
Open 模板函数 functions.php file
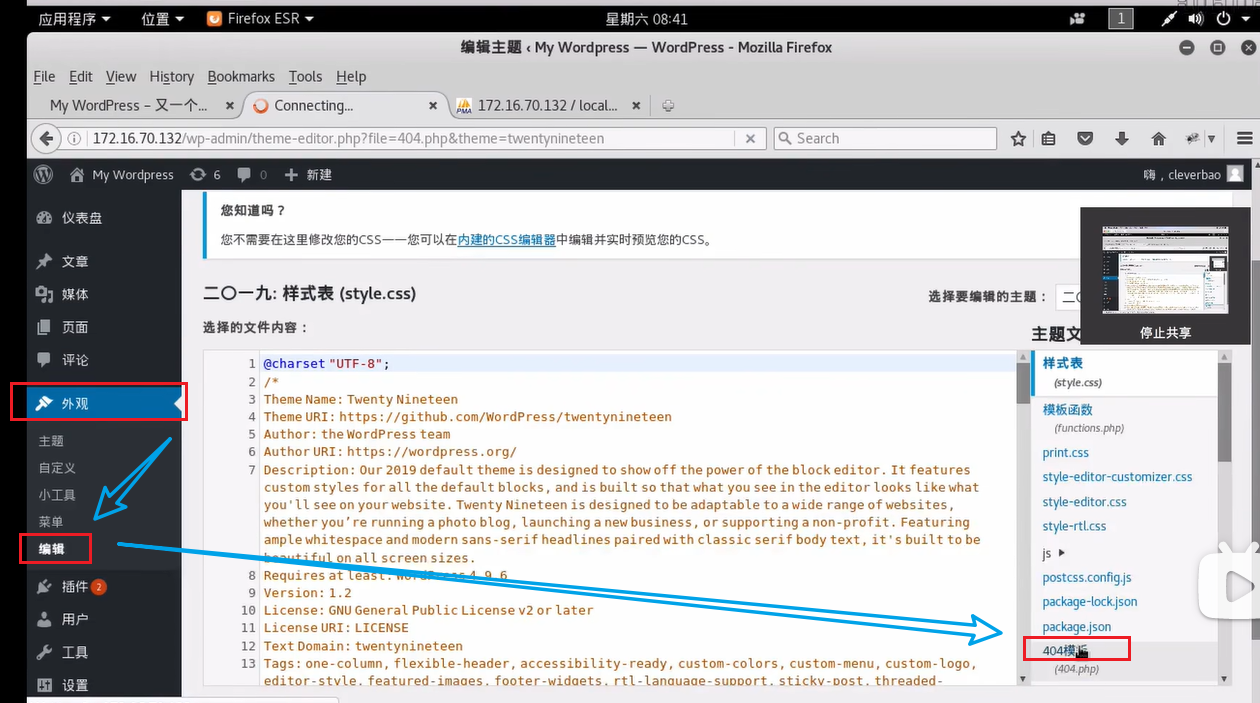(x=1067, y=409)
